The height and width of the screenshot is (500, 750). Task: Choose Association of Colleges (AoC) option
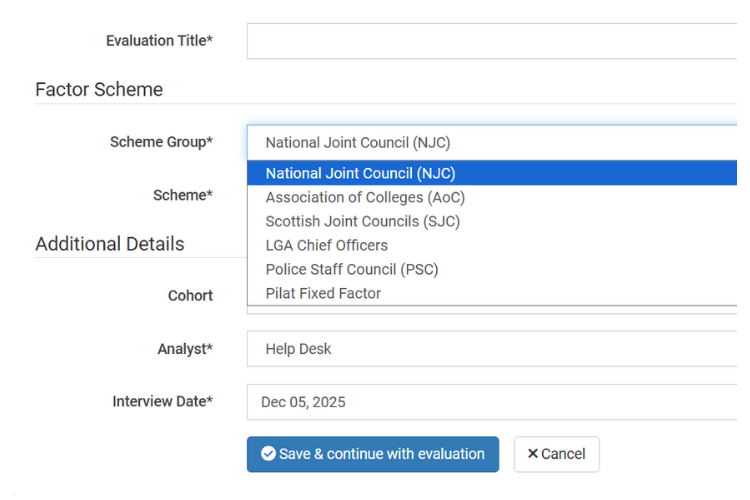(x=365, y=197)
